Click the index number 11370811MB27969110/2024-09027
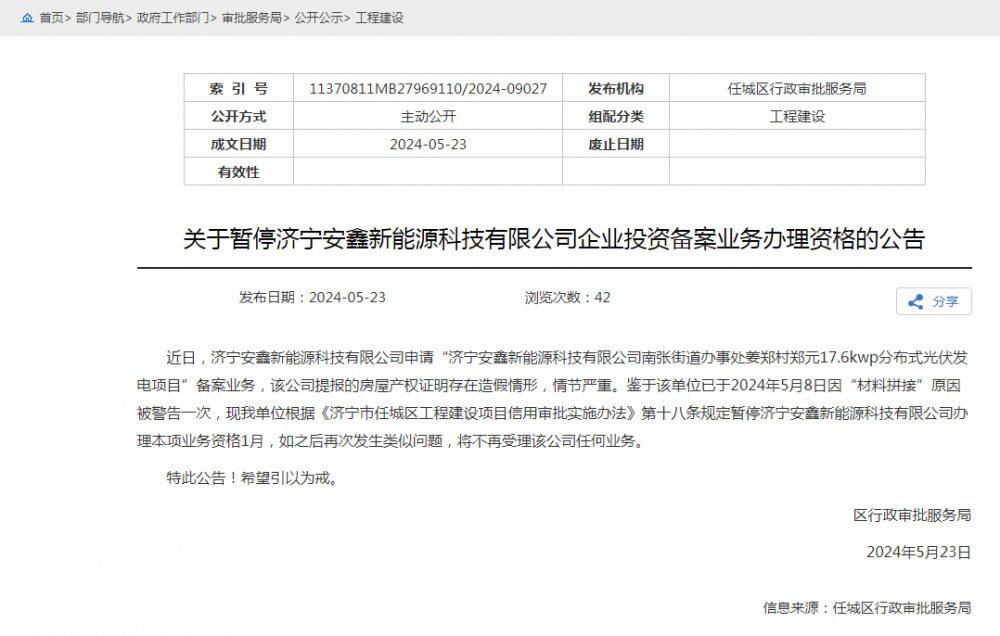 [x=428, y=88]
